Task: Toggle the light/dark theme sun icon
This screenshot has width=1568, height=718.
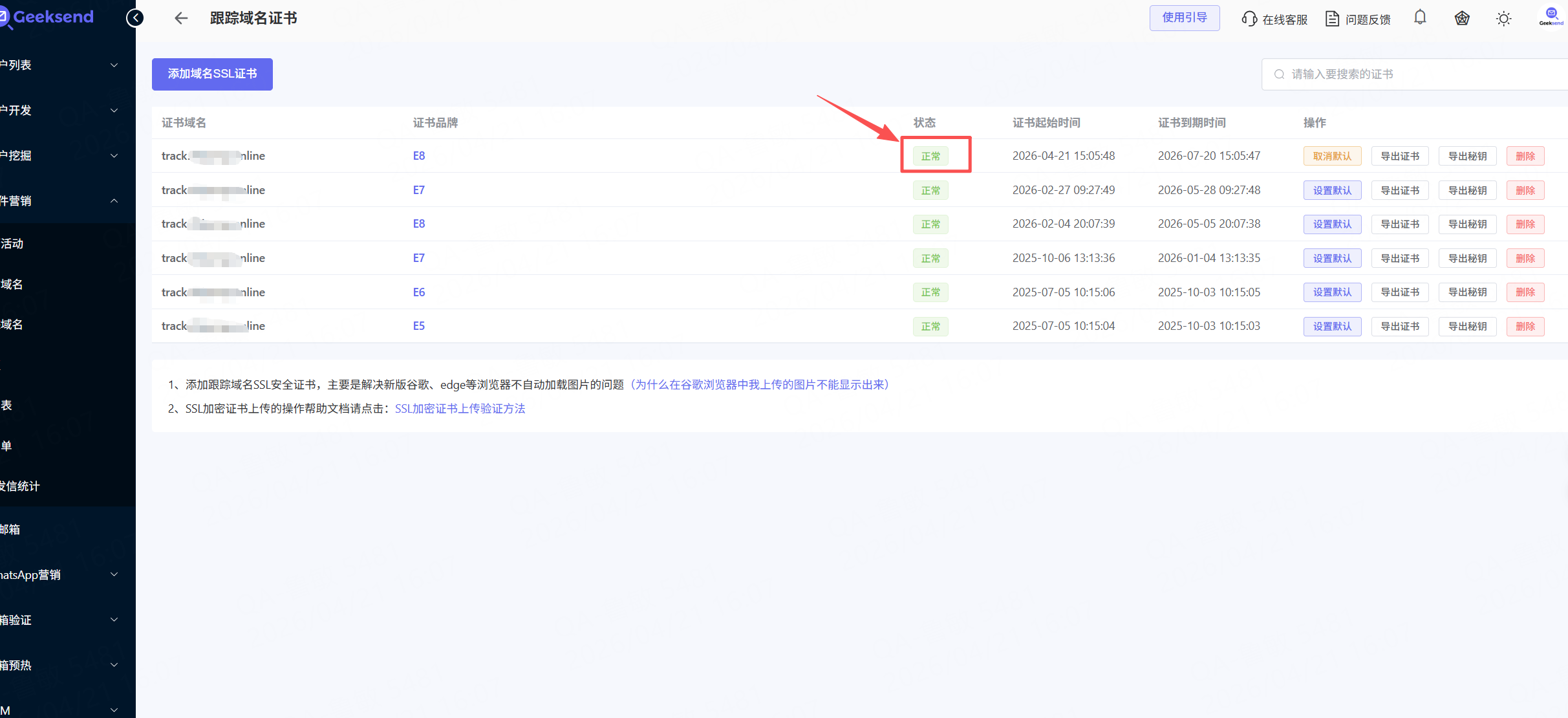Action: point(1504,19)
